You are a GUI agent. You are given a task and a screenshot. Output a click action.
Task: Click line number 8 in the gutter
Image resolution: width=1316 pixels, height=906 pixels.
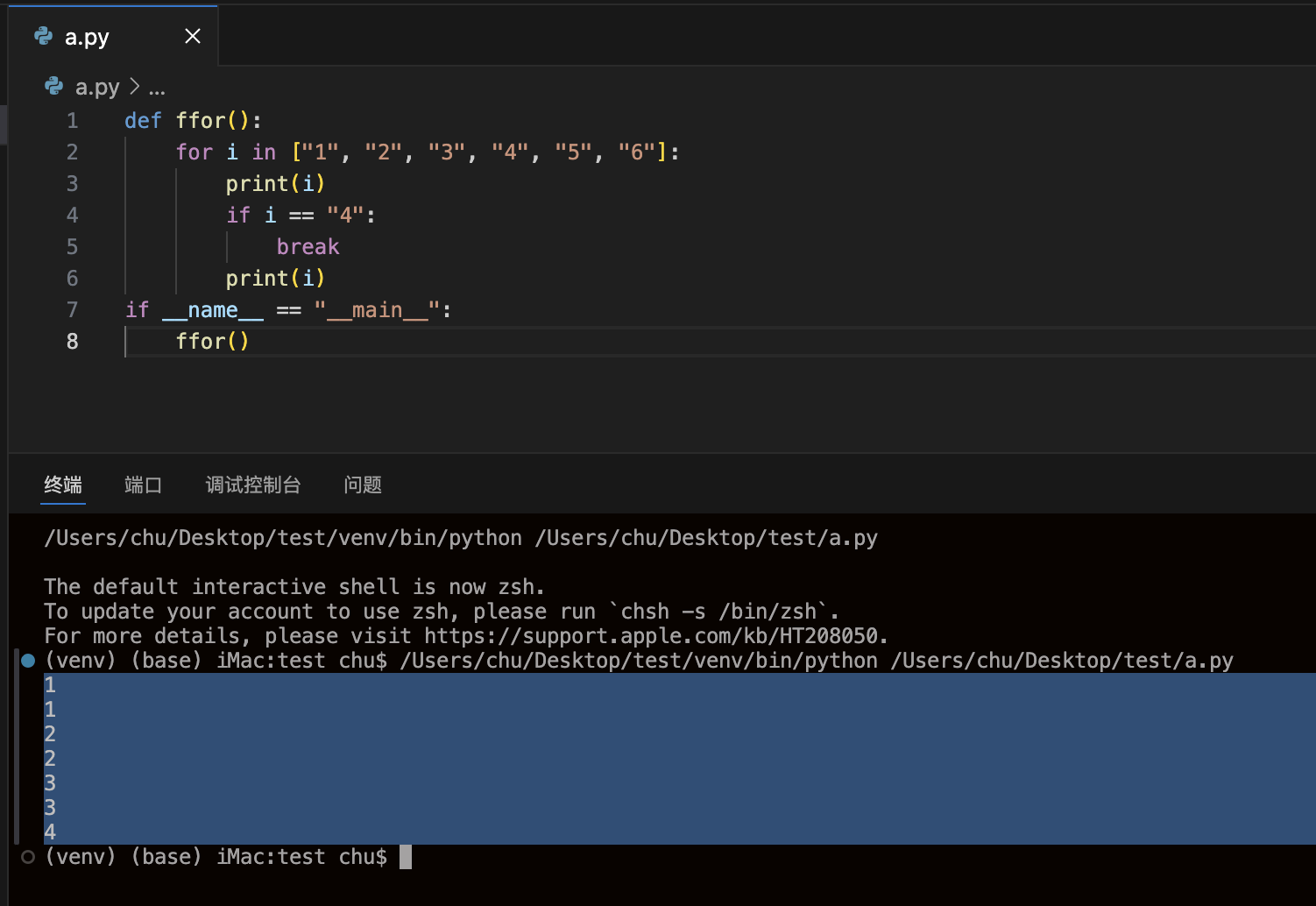point(72,342)
